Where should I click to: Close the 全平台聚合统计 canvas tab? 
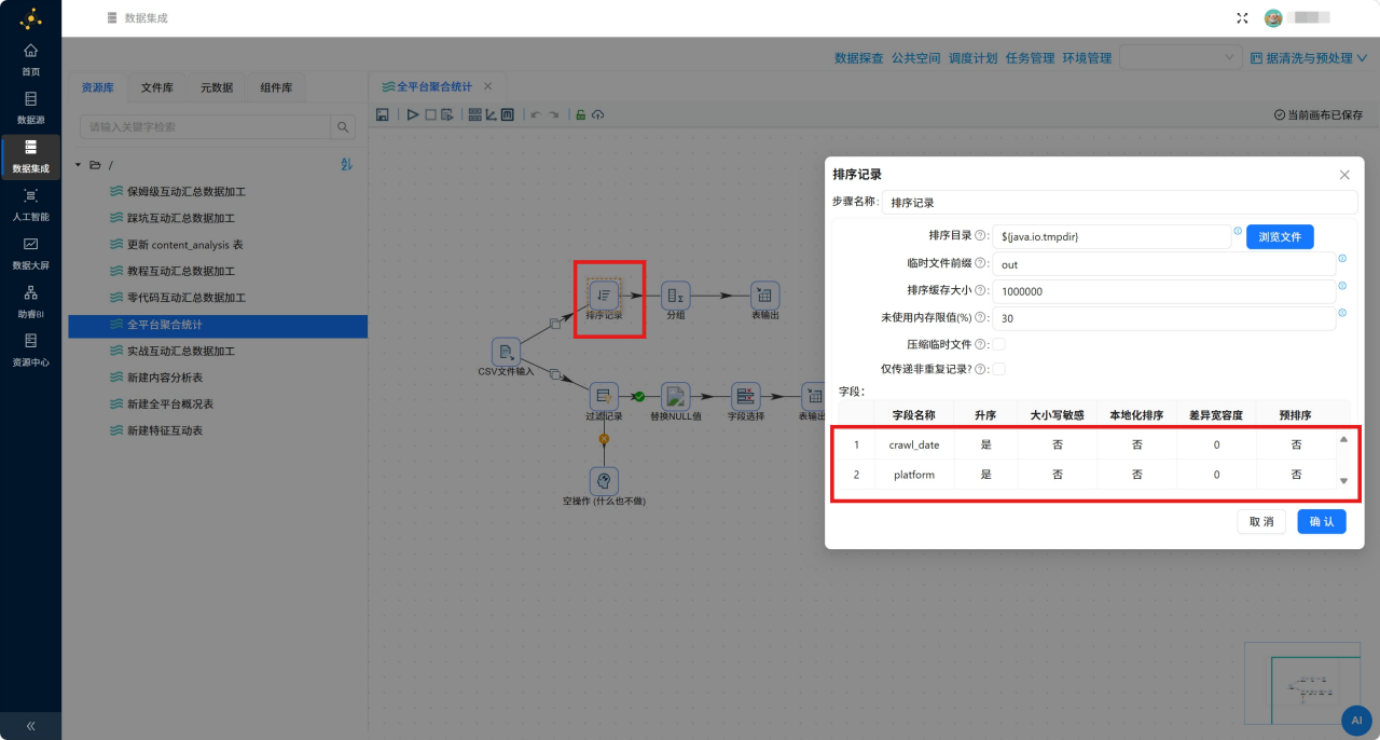(488, 87)
